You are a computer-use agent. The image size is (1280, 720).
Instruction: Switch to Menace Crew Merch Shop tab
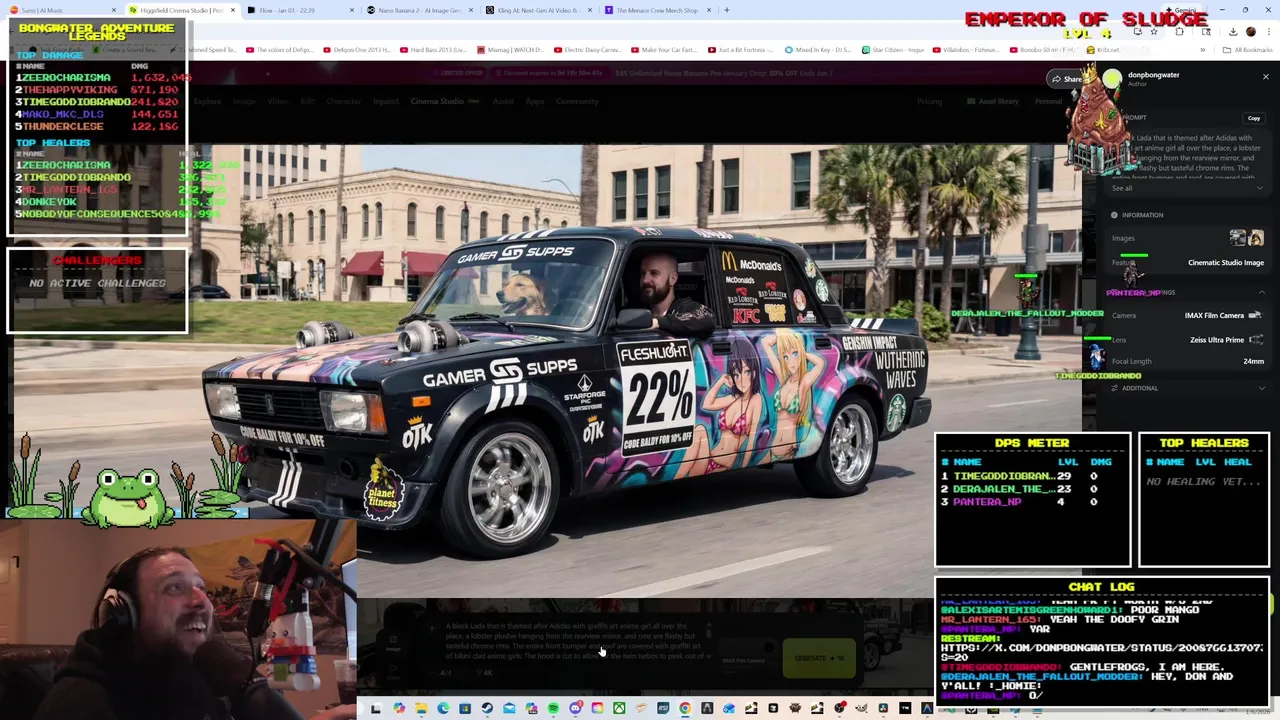pos(657,10)
